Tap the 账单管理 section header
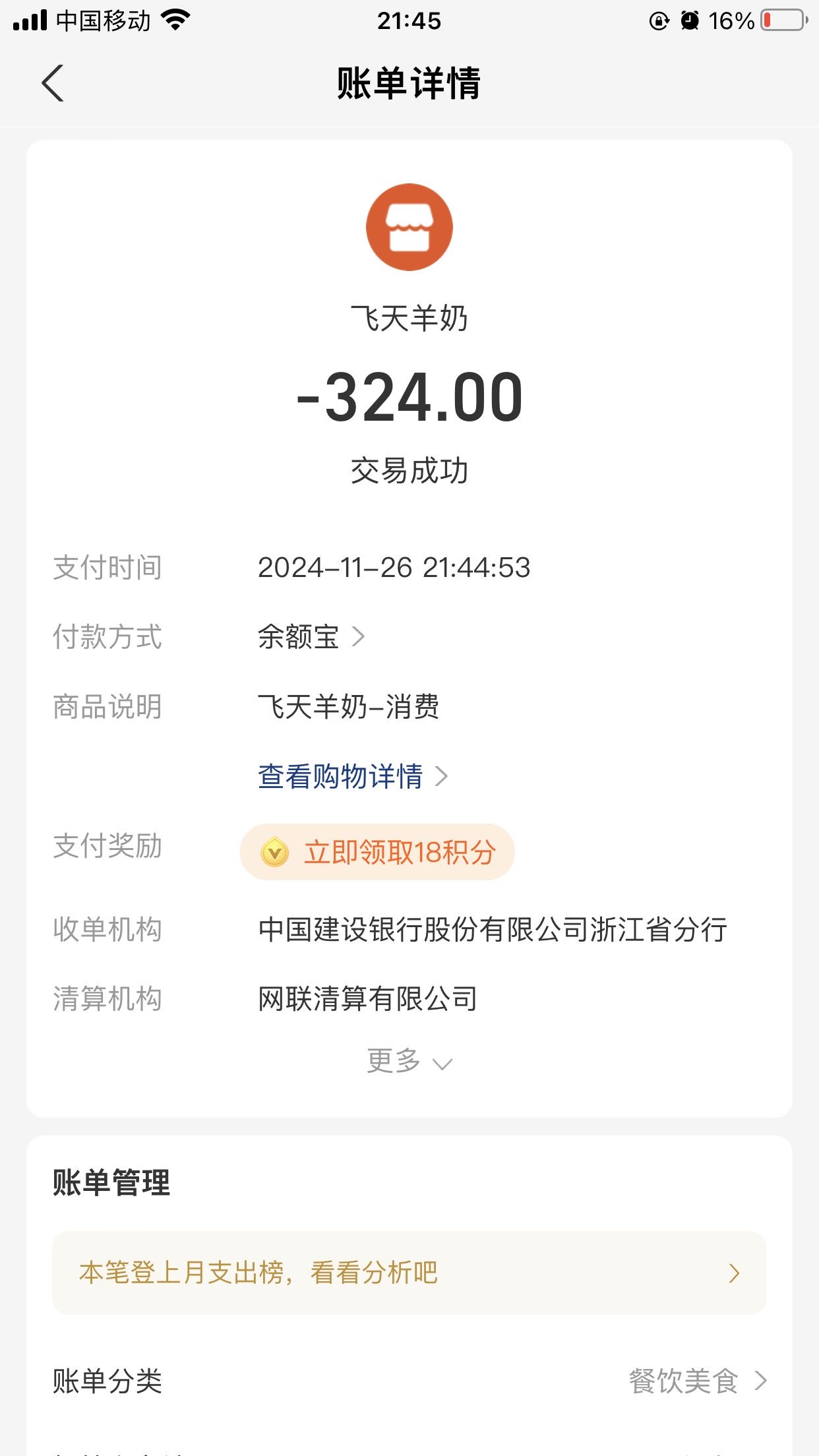The height and width of the screenshot is (1456, 819). point(111,1182)
